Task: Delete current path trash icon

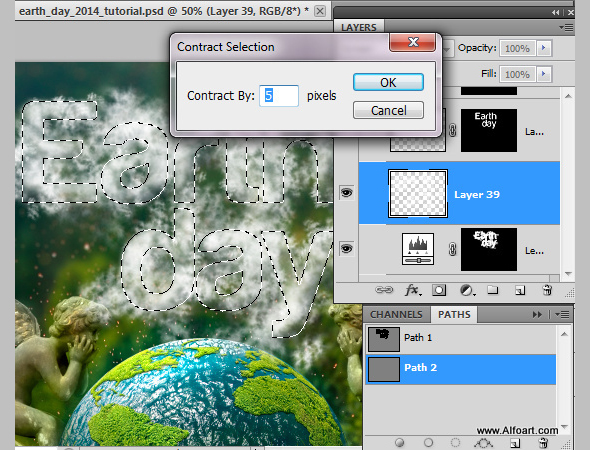Action: (x=543, y=443)
